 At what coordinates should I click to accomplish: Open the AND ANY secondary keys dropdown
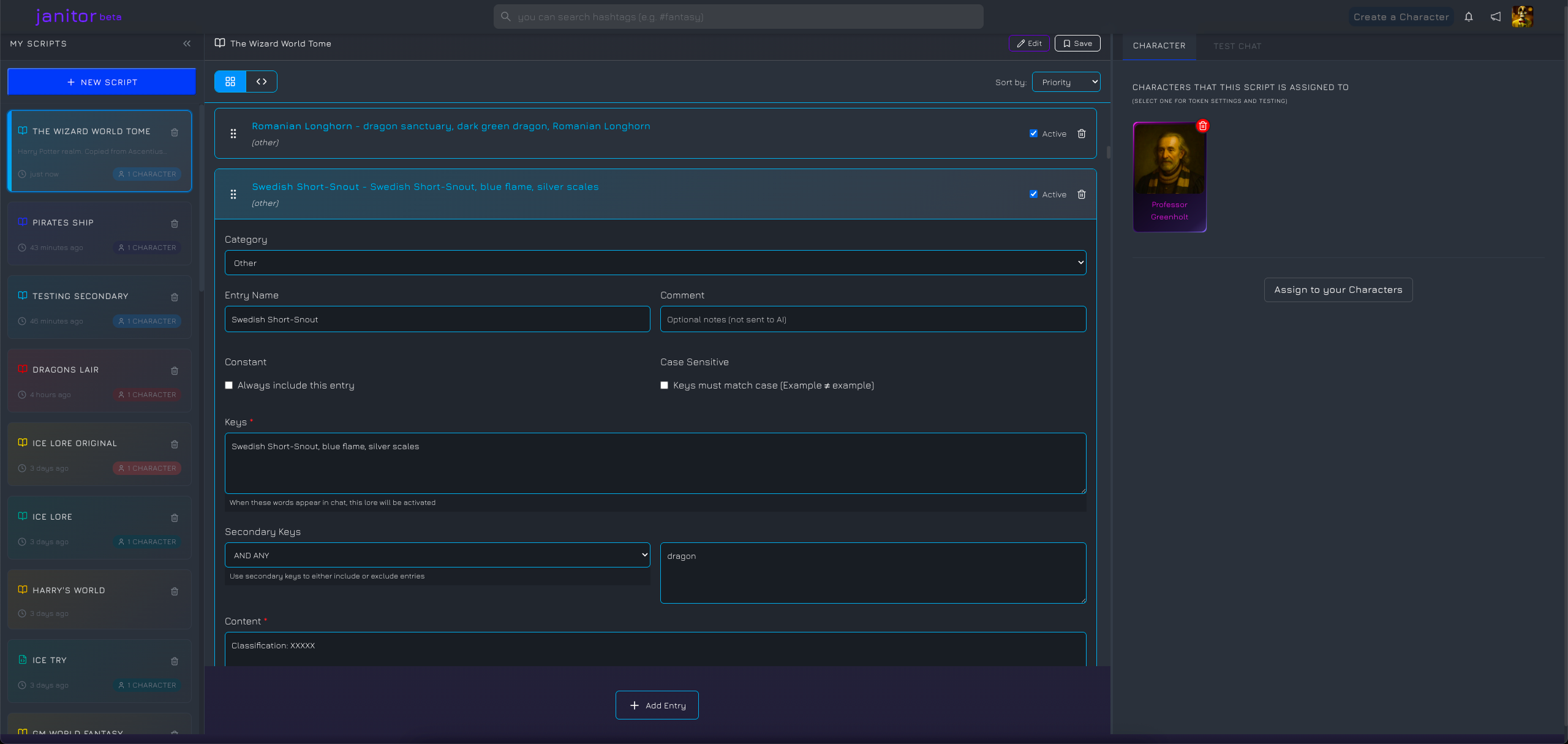point(437,555)
